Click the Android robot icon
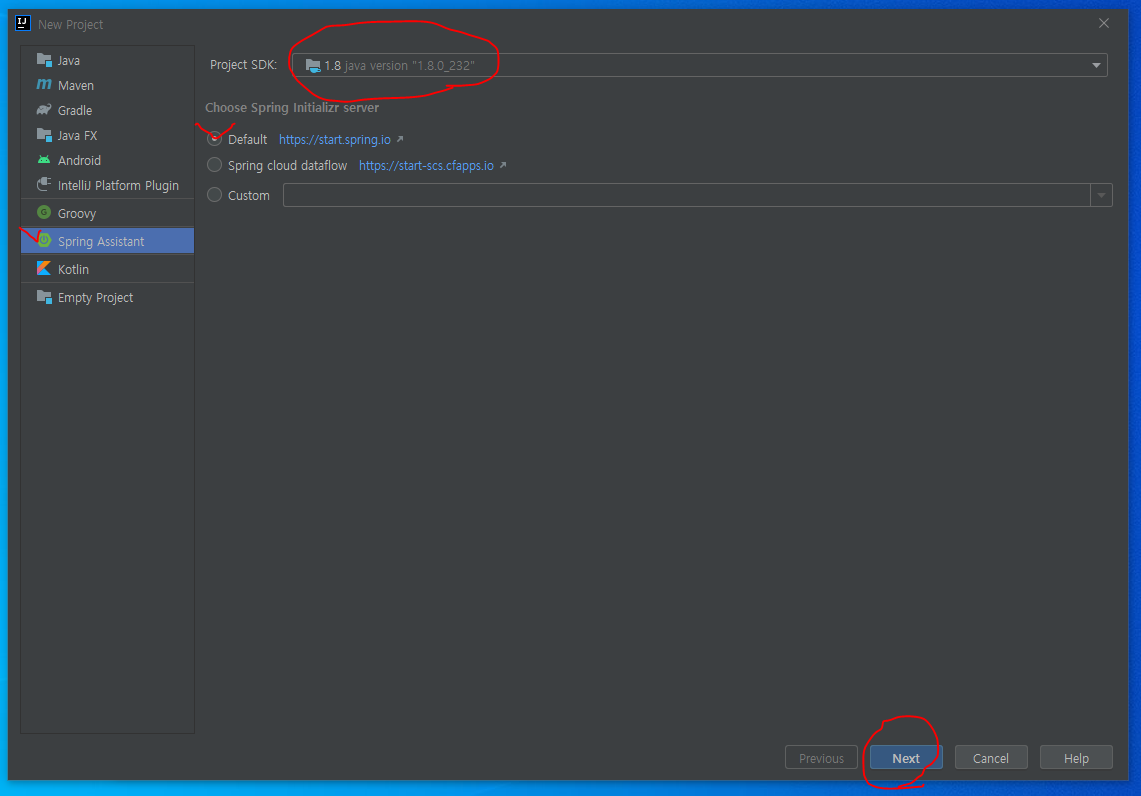This screenshot has height=796, width=1141. tap(44, 159)
